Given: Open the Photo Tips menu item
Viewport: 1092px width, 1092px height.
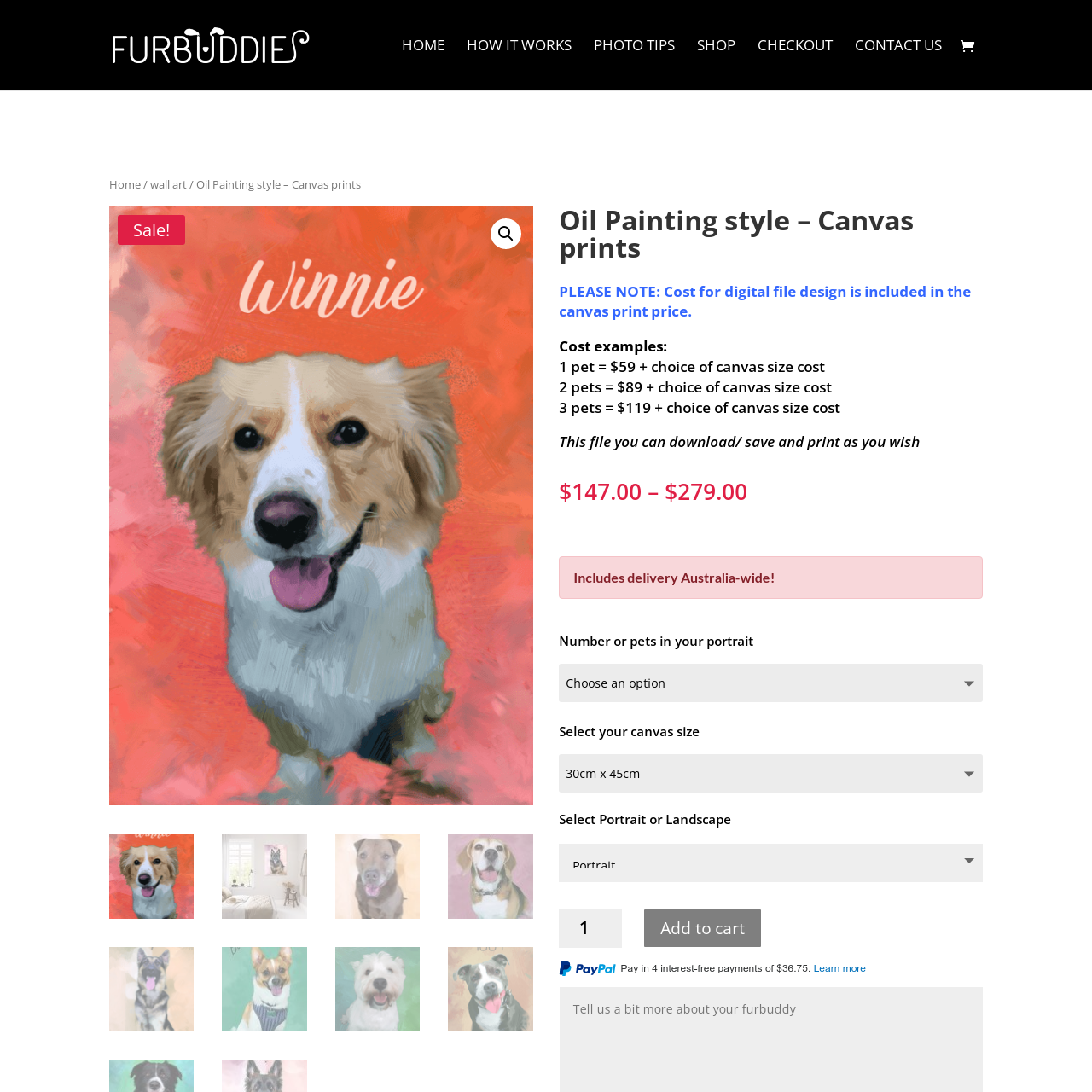Looking at the screenshot, I should [634, 45].
